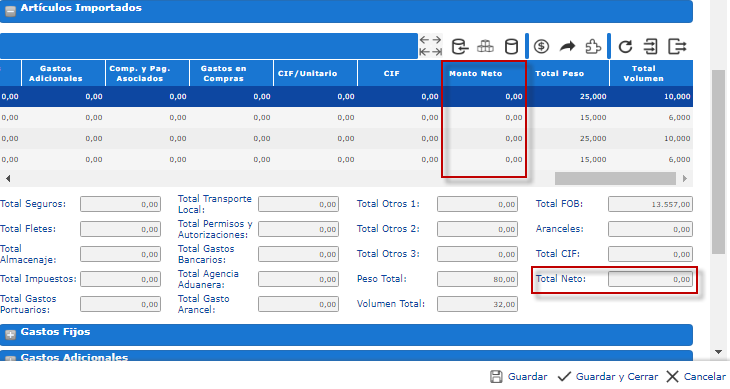Click the dollar coin icon

pos(541,47)
